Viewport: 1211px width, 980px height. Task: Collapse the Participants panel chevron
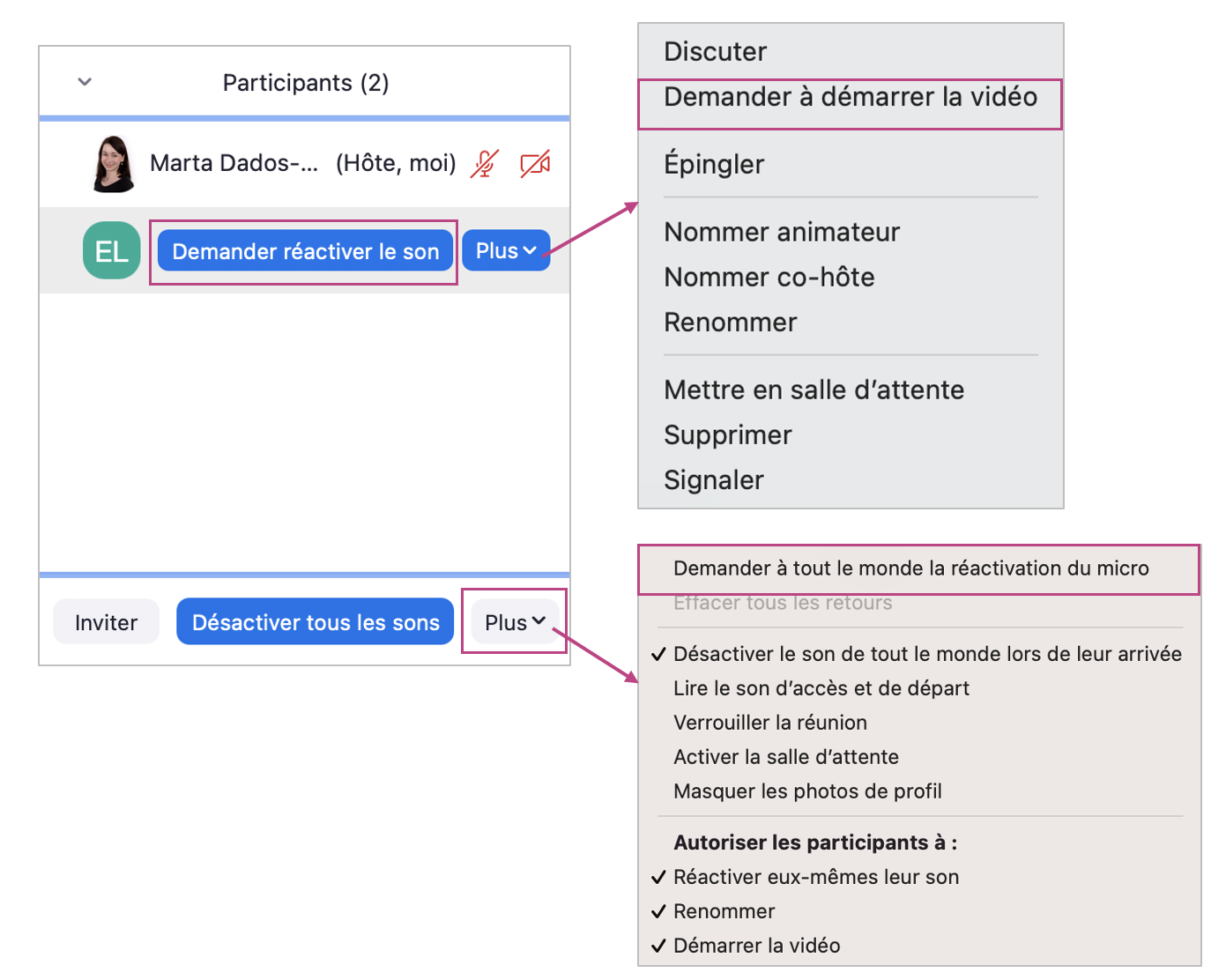(85, 82)
